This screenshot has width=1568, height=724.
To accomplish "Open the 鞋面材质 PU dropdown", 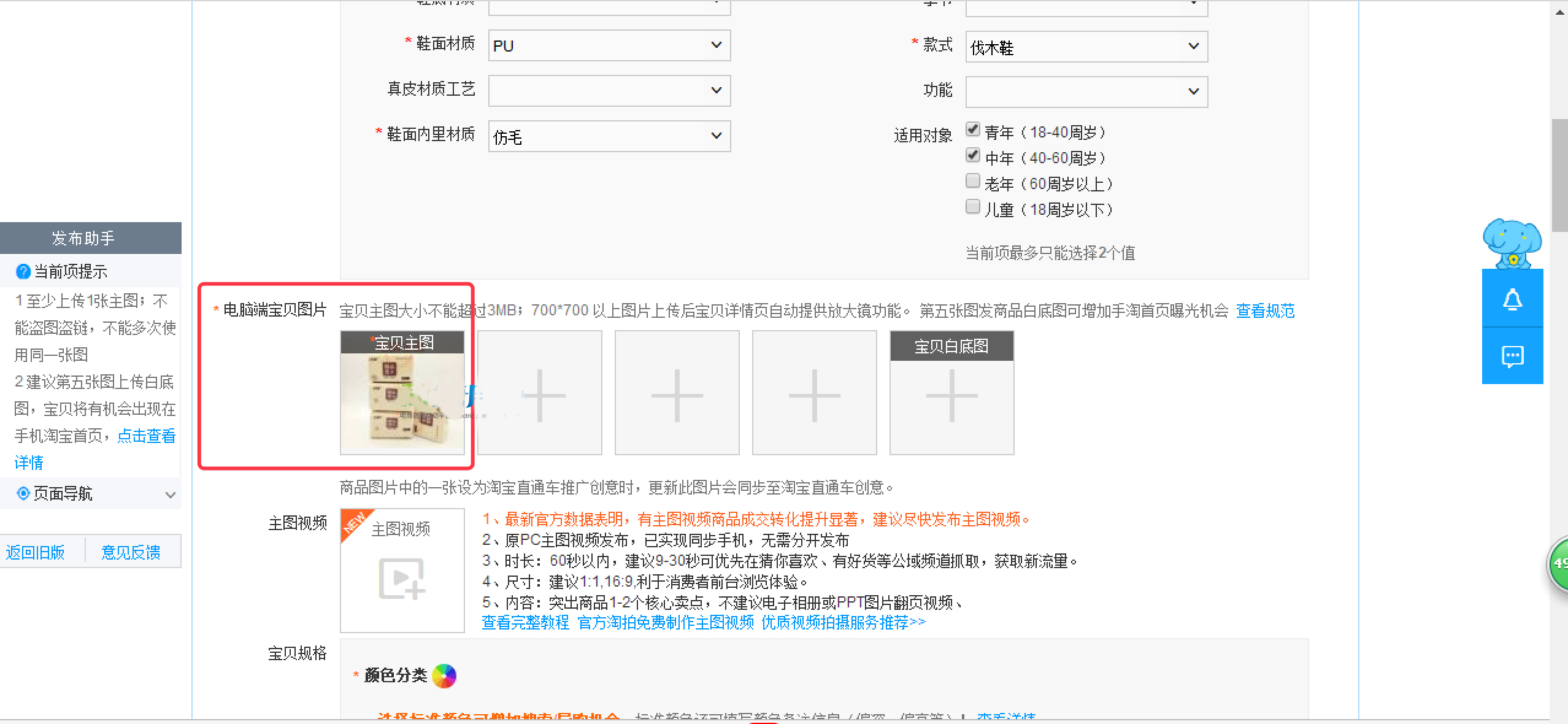I will (609, 45).
